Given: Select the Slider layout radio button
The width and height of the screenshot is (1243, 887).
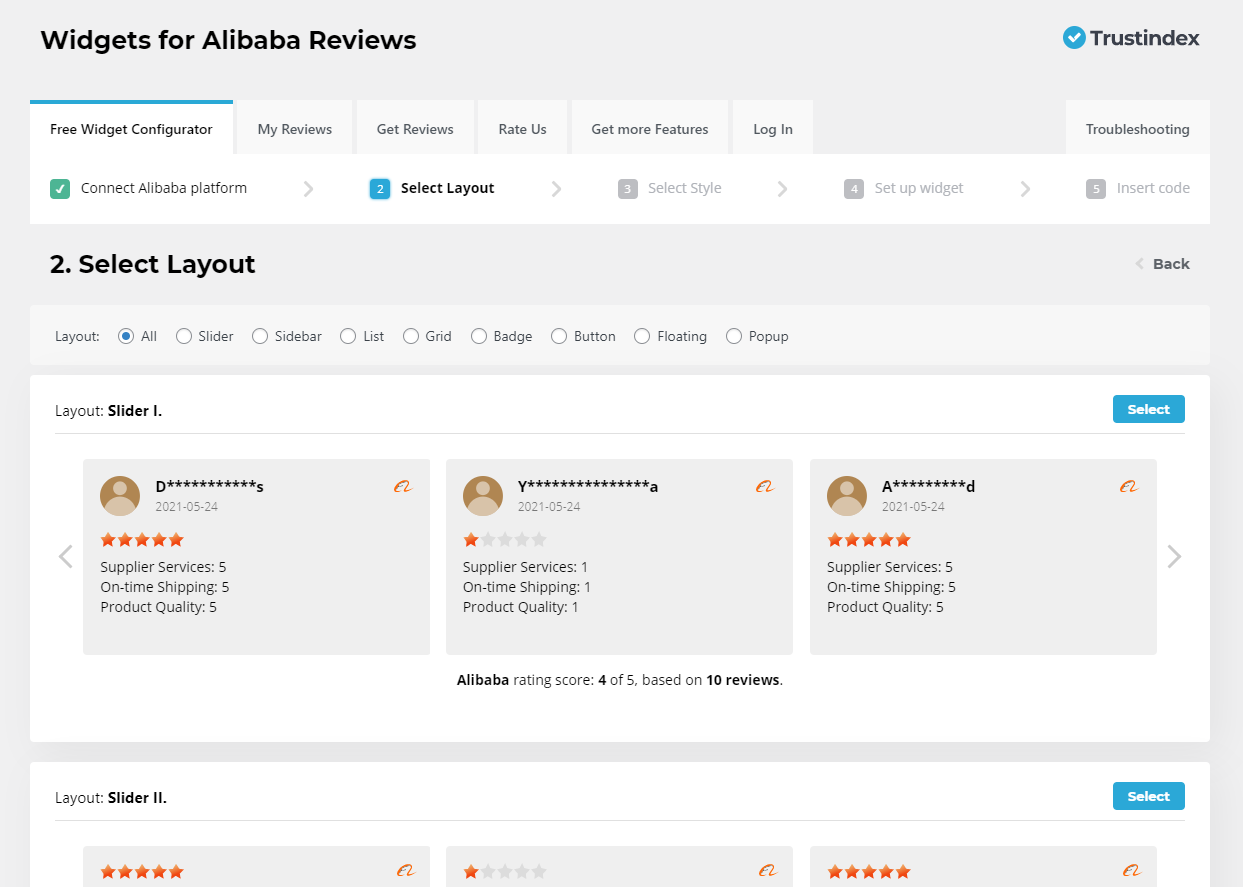Looking at the screenshot, I should pyautogui.click(x=184, y=336).
